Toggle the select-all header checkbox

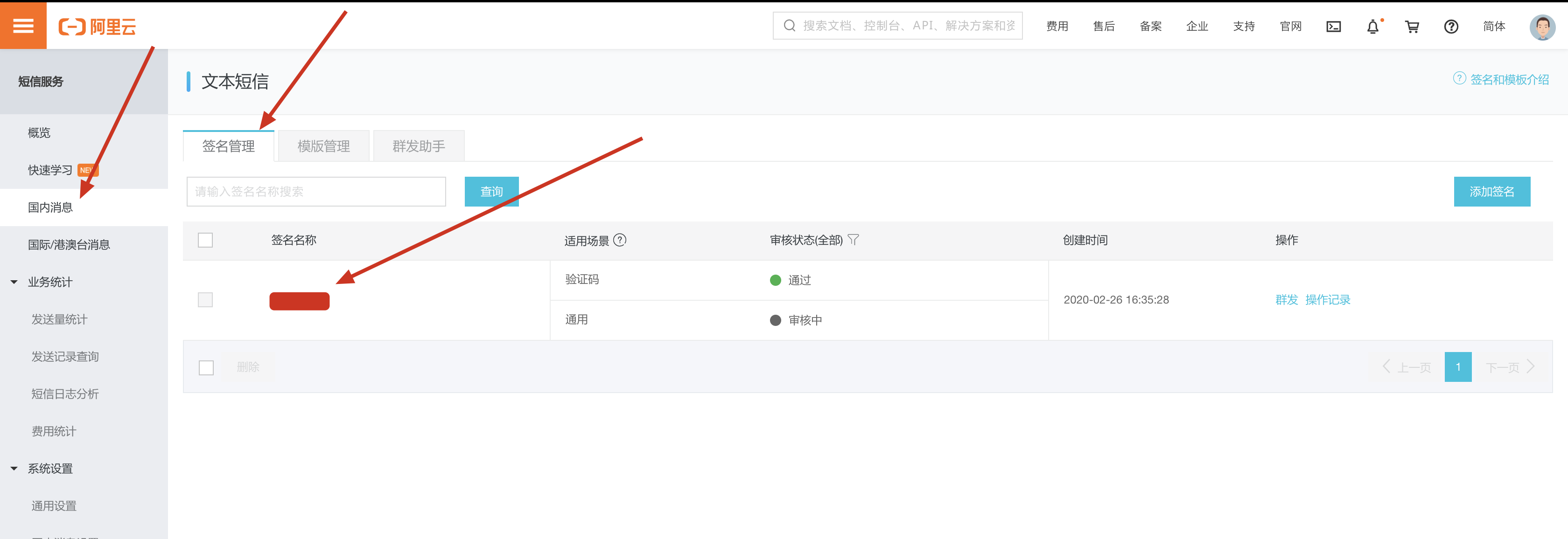point(206,240)
